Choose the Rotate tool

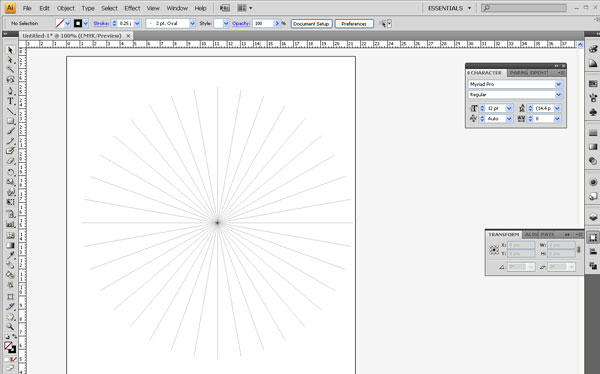[10, 172]
